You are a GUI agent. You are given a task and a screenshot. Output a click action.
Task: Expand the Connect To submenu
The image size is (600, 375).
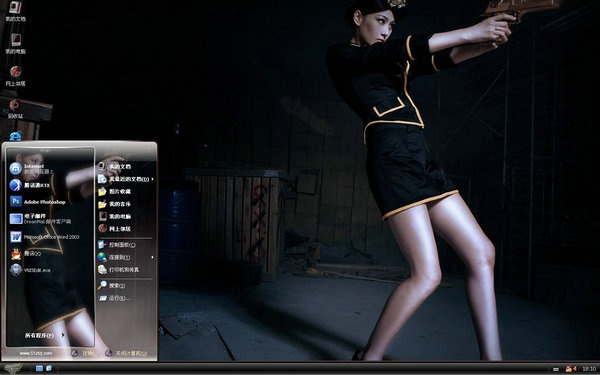pos(152,257)
